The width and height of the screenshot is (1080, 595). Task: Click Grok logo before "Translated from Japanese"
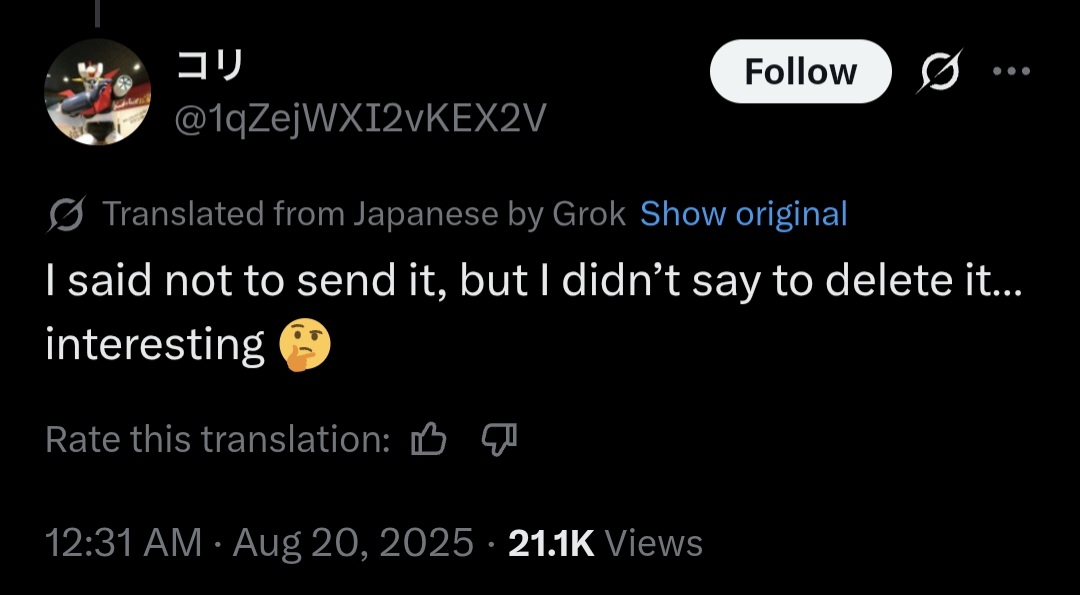pos(69,214)
